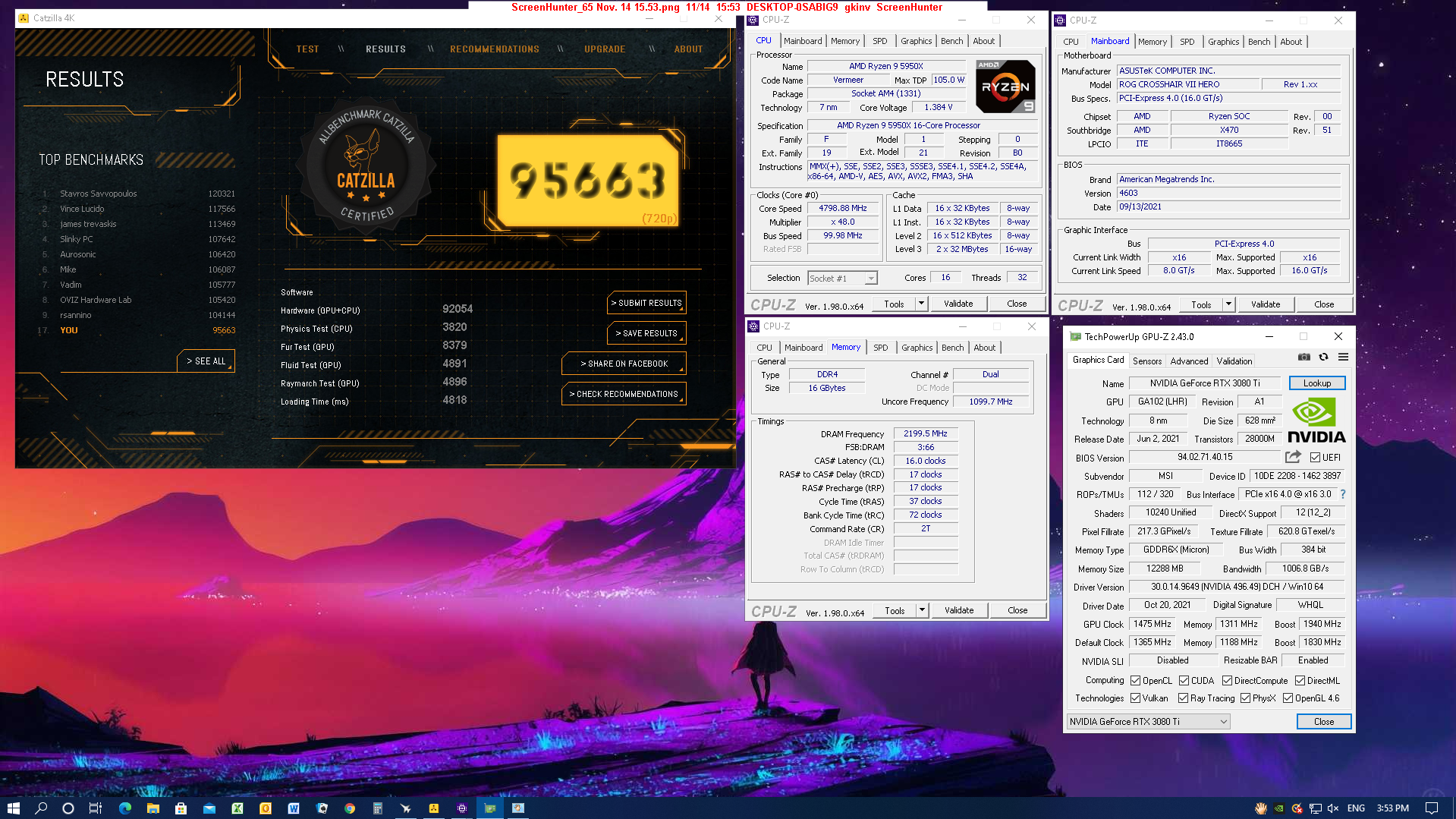Image resolution: width=1456 pixels, height=819 pixels.
Task: Open the GPU-Z hamburger menu
Action: click(x=1343, y=357)
